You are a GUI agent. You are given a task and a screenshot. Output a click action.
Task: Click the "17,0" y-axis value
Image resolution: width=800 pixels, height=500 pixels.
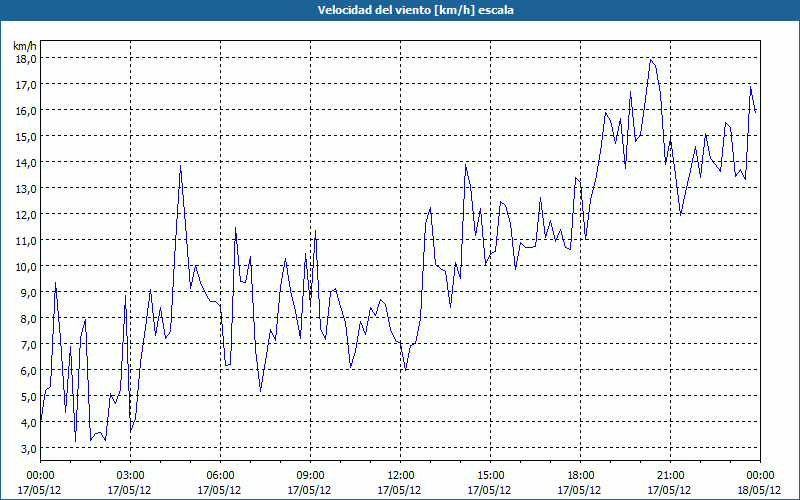pos(26,85)
